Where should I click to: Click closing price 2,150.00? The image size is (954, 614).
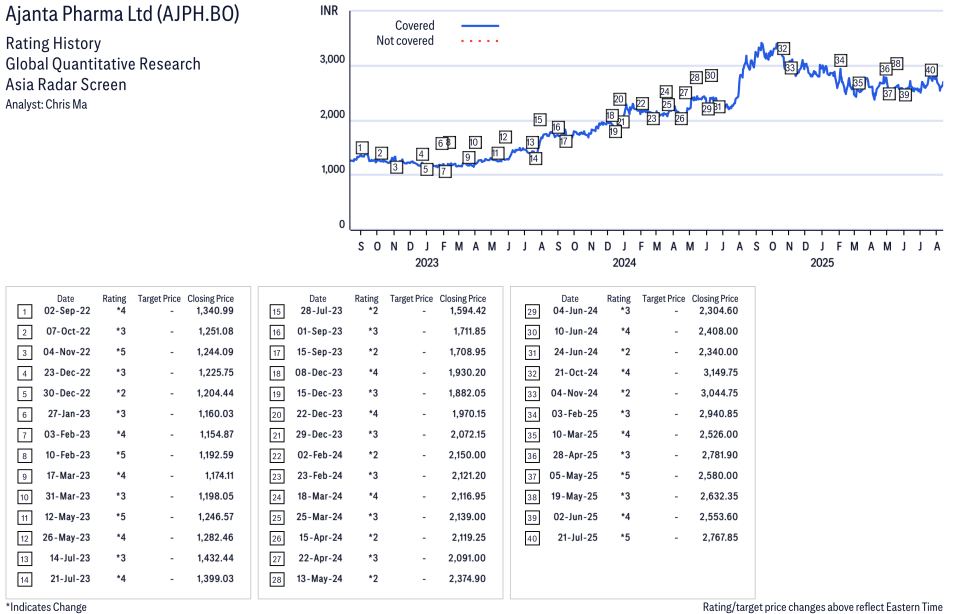(467, 455)
